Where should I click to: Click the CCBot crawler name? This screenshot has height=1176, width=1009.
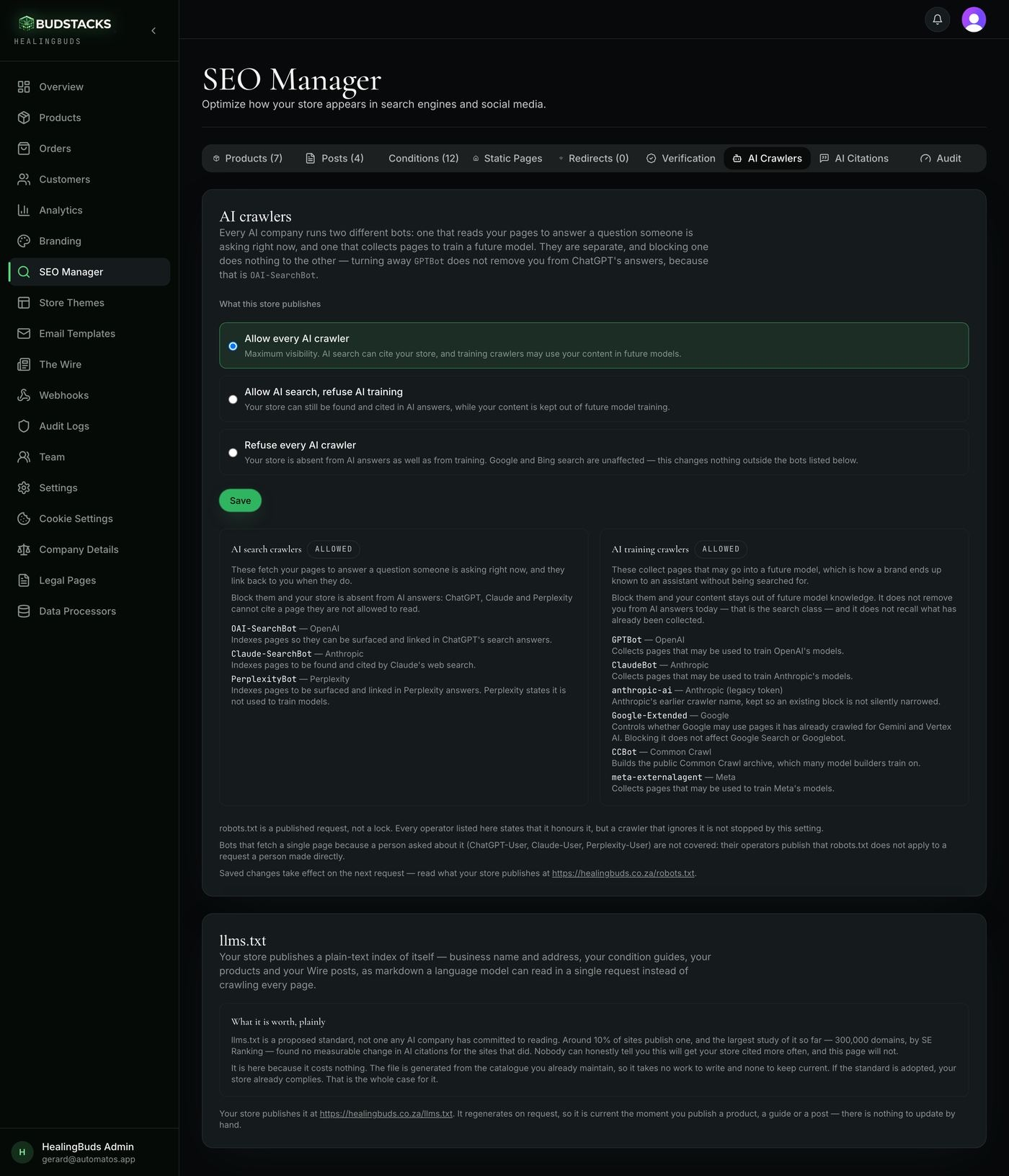[624, 752]
